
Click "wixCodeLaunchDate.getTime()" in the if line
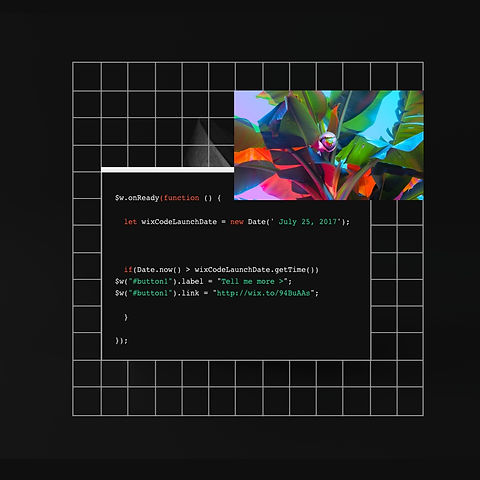click(x=254, y=270)
